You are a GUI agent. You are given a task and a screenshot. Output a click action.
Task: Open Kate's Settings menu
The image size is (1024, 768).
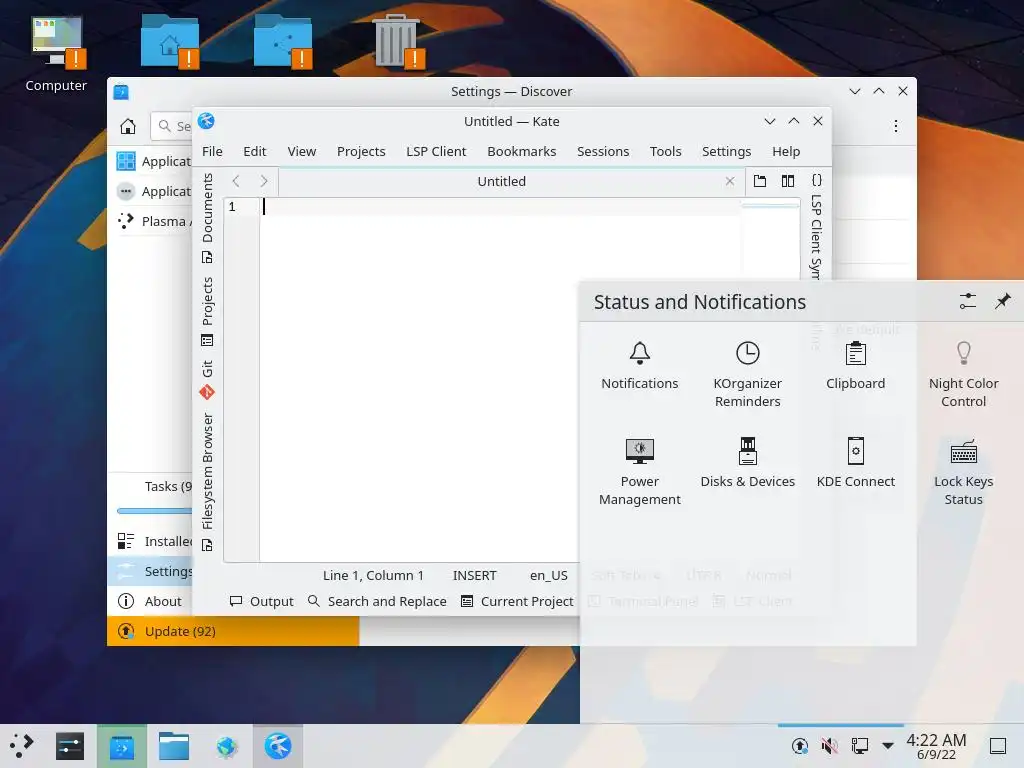[726, 152]
